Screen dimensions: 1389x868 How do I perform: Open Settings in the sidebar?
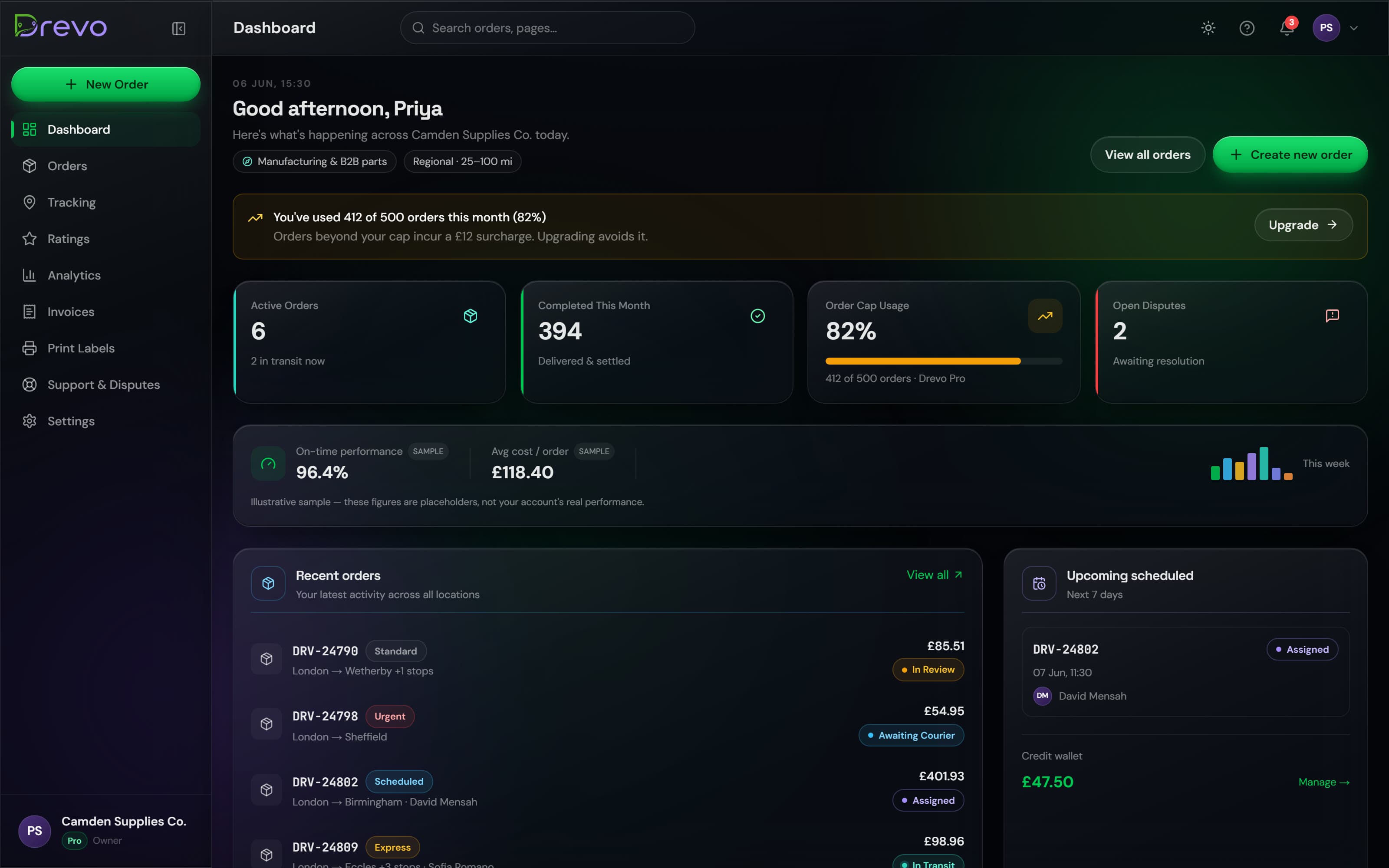105,421
